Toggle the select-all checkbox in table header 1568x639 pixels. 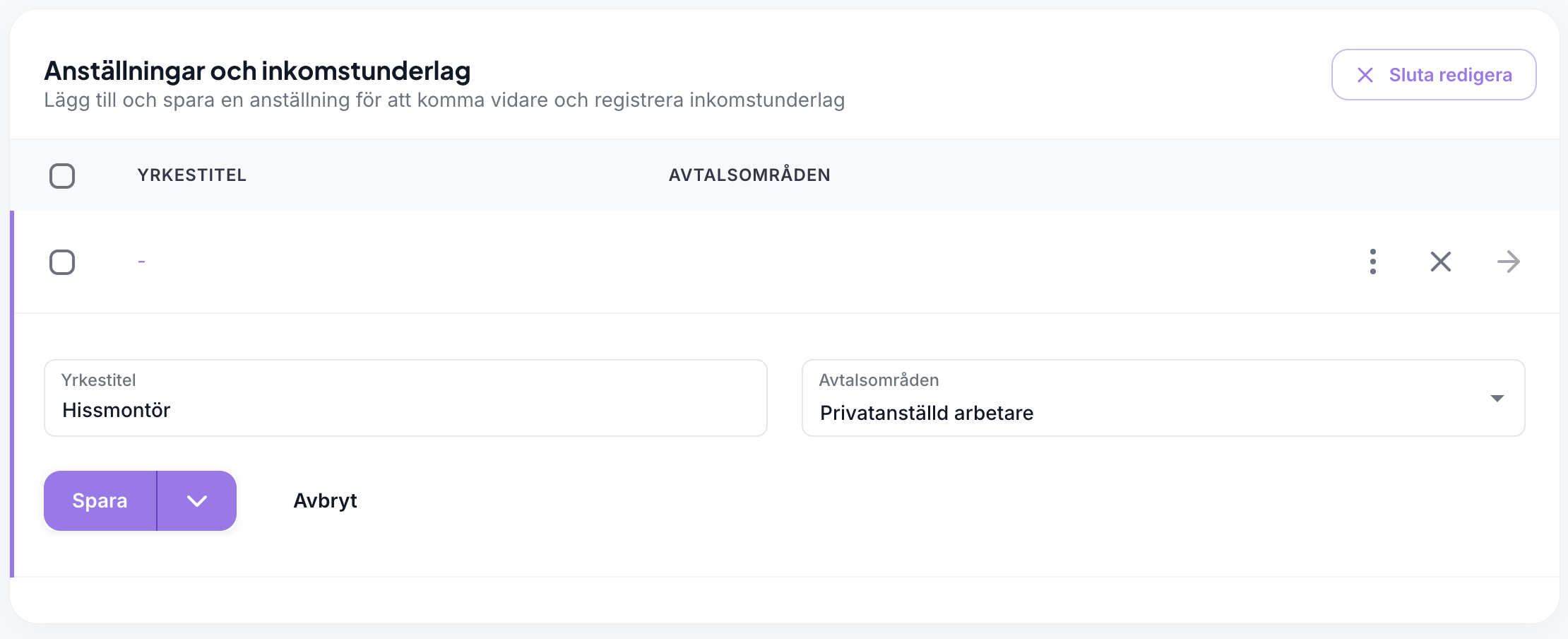(x=62, y=176)
